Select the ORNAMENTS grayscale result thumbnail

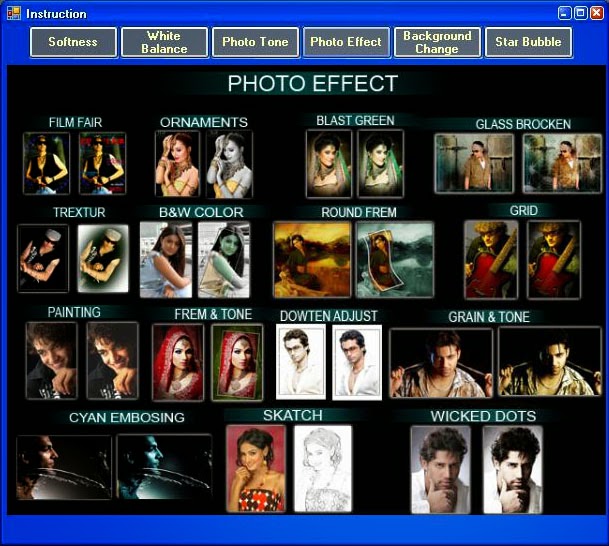230,163
